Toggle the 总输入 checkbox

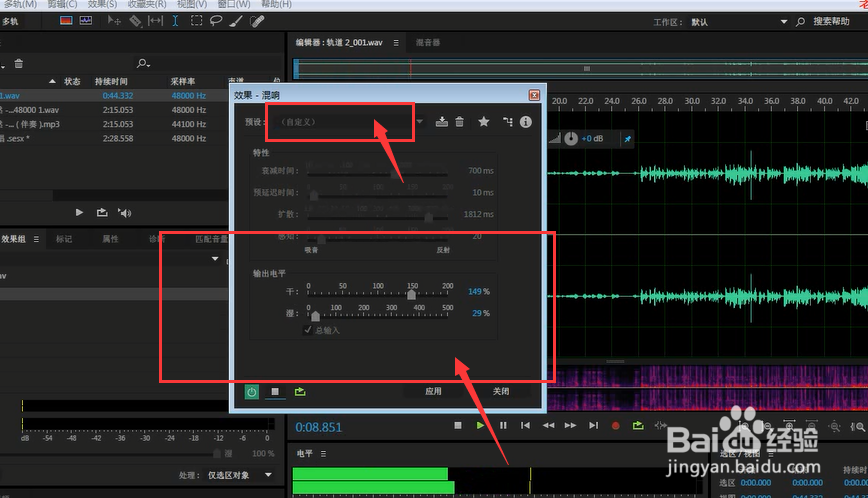[x=308, y=330]
